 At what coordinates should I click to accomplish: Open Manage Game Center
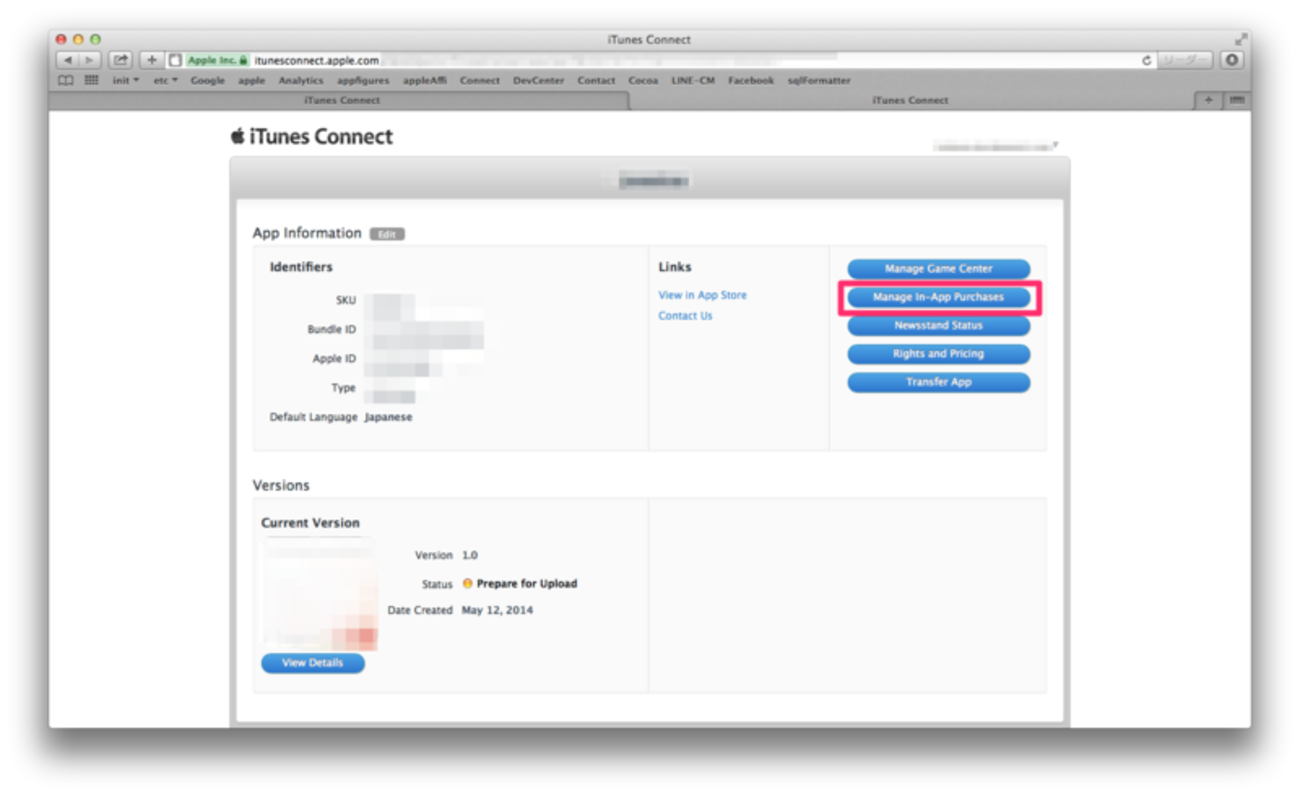[938, 269]
